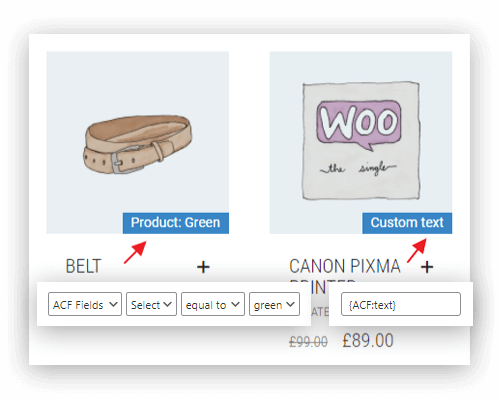
Task: Click the red arrow pointing to Custom text
Action: (417, 250)
